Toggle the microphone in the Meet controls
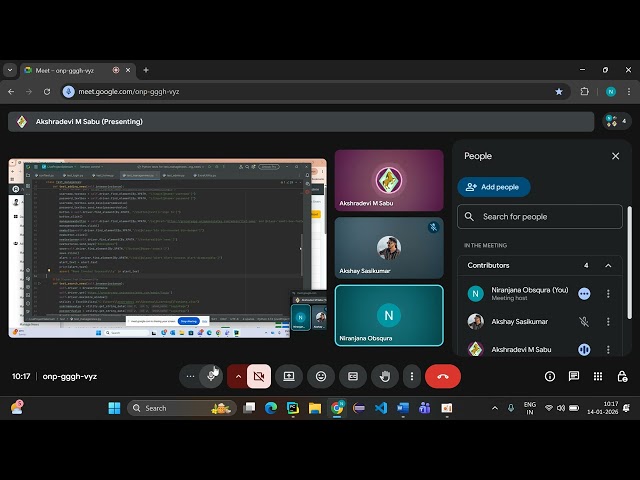This screenshot has height=480, width=640. tap(211, 376)
